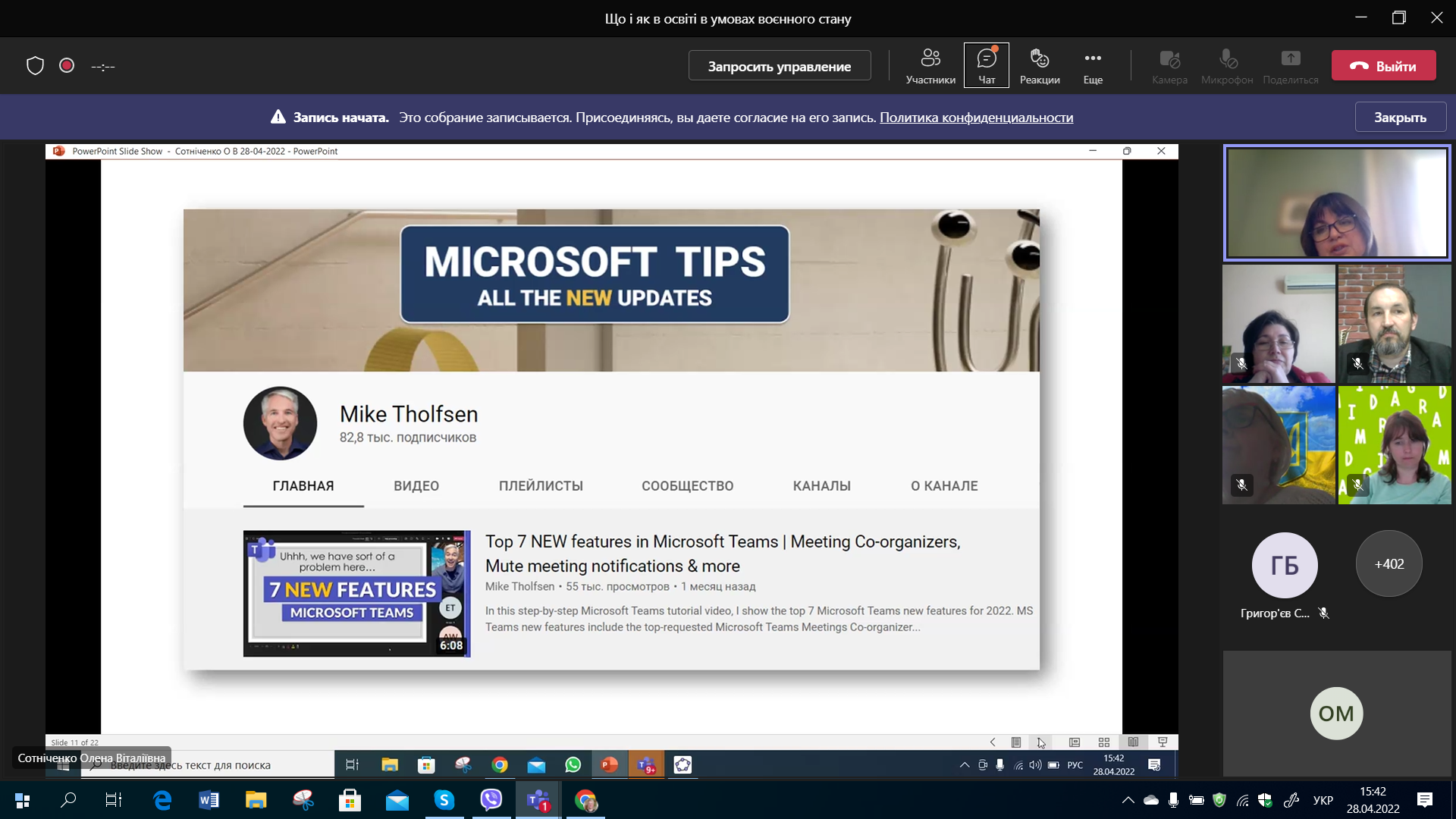Click OneDrive cloud tray icon
Image resolution: width=1456 pixels, height=819 pixels.
click(x=1151, y=800)
